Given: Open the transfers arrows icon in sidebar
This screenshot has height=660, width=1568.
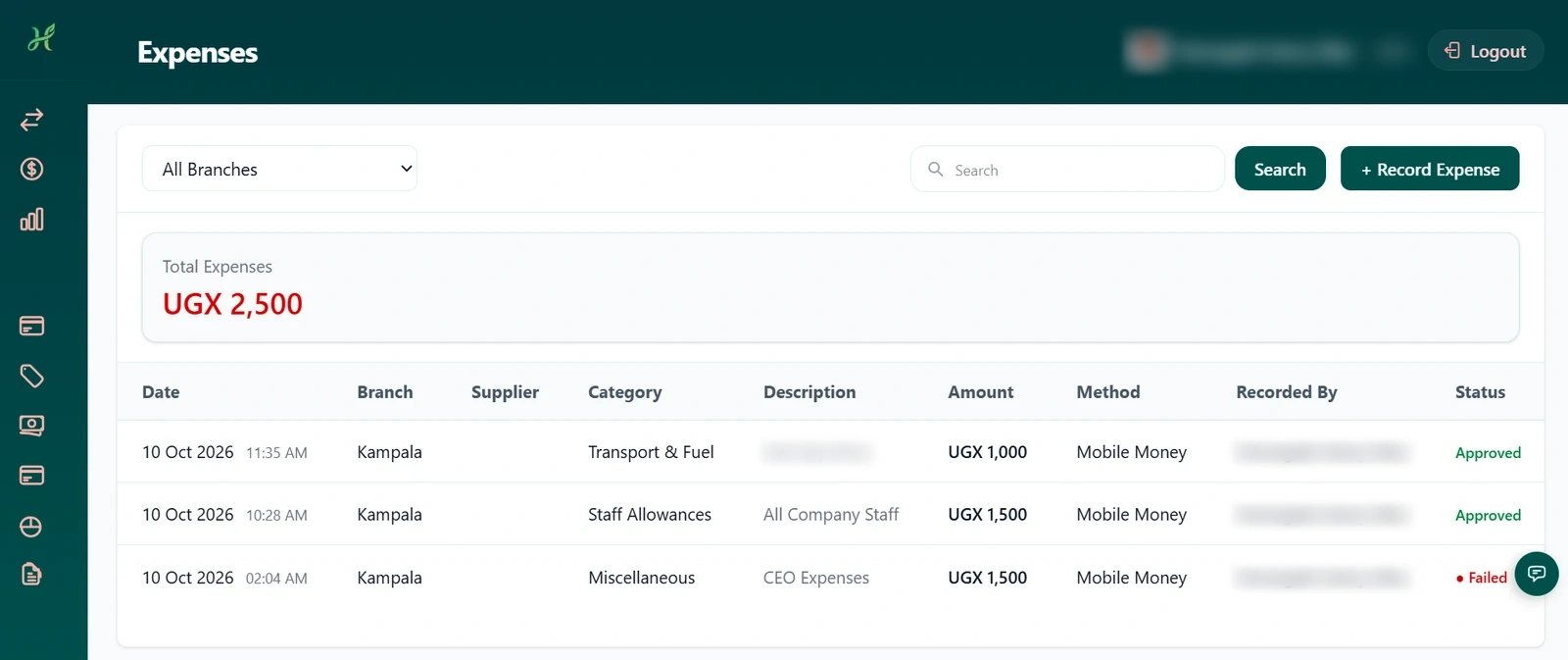Looking at the screenshot, I should click(x=31, y=120).
